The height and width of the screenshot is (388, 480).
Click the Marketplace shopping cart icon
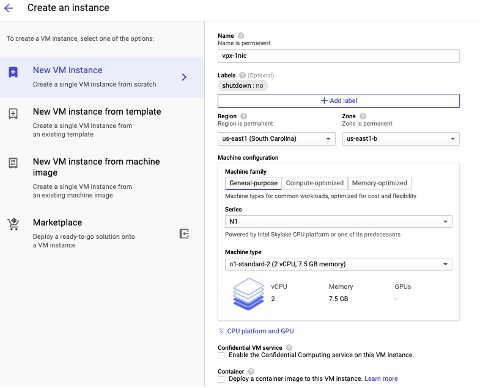(x=13, y=224)
